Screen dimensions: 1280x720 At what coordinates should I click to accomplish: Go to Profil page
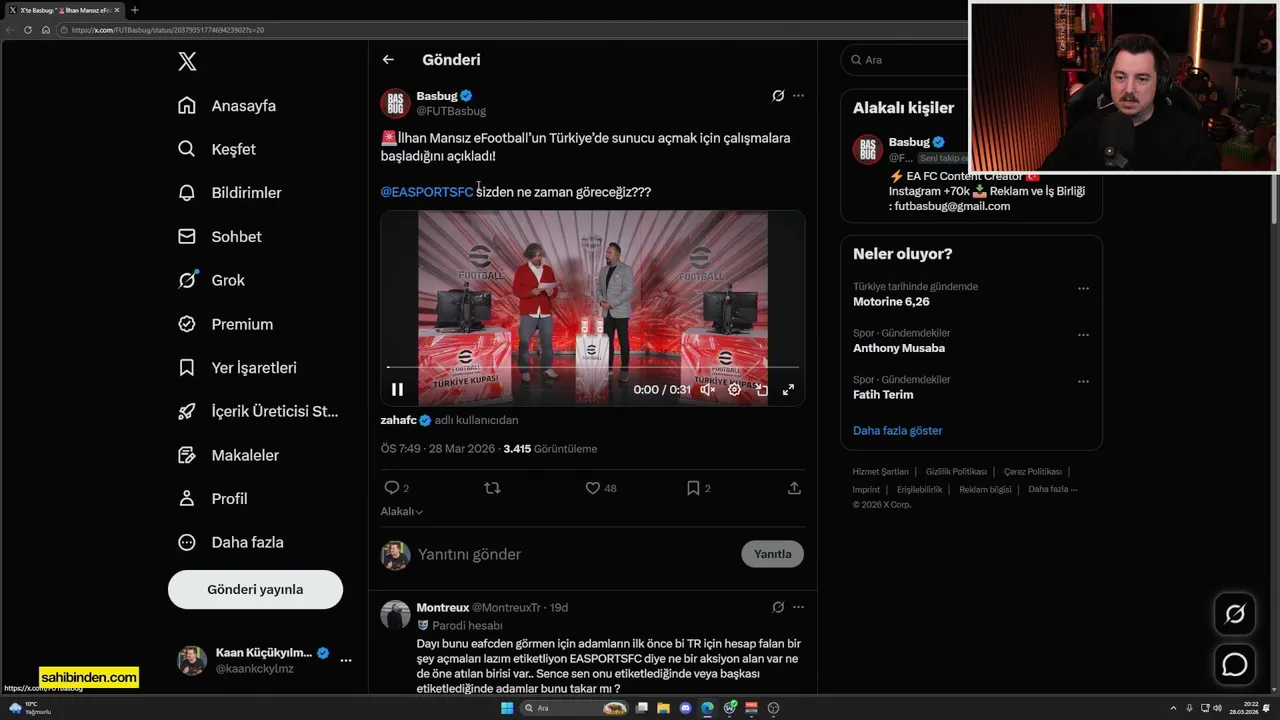(x=213, y=498)
